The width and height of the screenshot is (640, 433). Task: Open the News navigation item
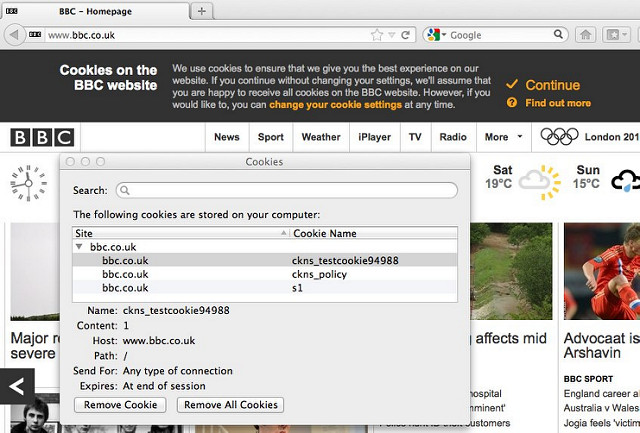tap(227, 137)
